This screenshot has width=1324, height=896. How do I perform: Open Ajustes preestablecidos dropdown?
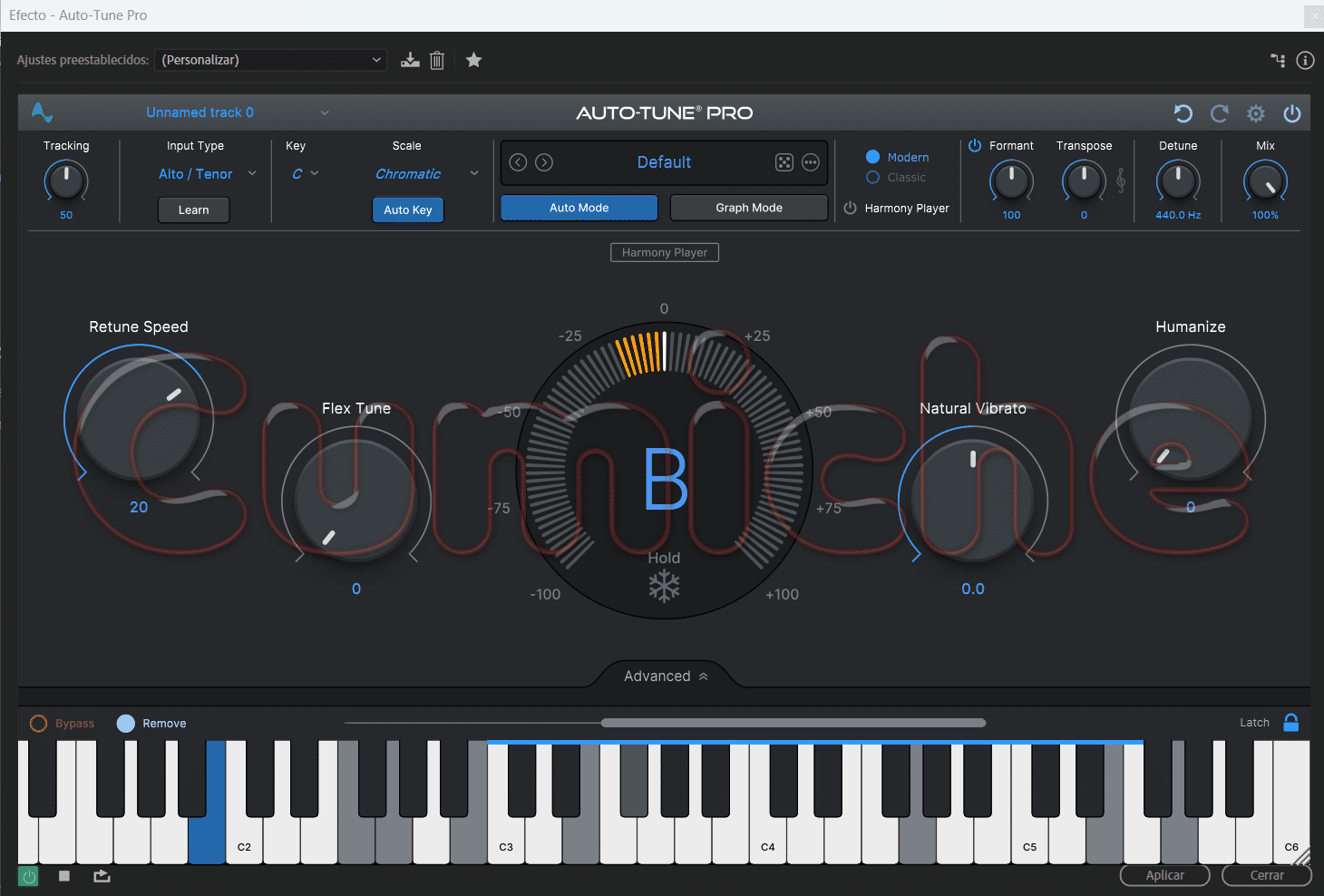(271, 60)
